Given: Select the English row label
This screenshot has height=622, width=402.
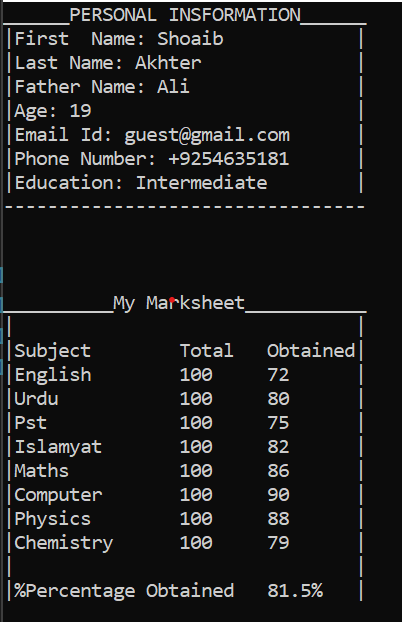Looking at the screenshot, I should coord(53,375).
